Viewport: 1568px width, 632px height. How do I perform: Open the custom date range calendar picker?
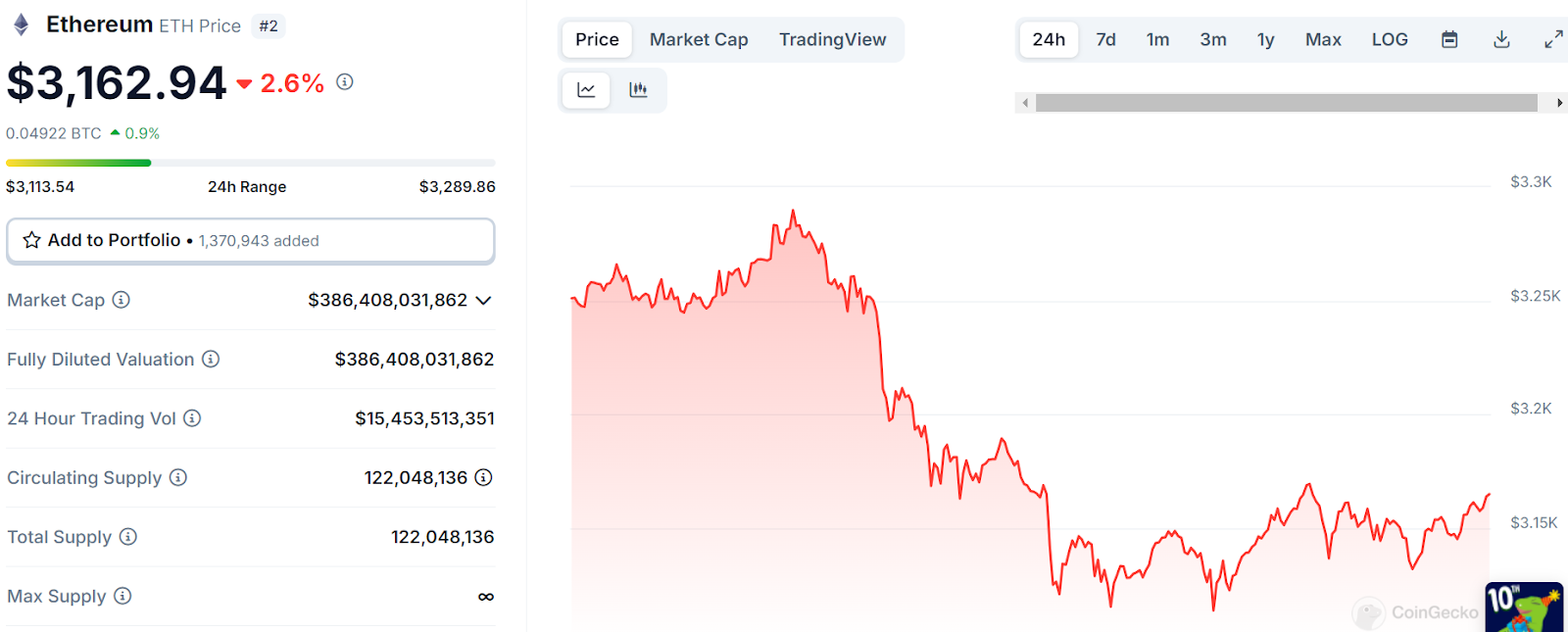coord(1448,39)
